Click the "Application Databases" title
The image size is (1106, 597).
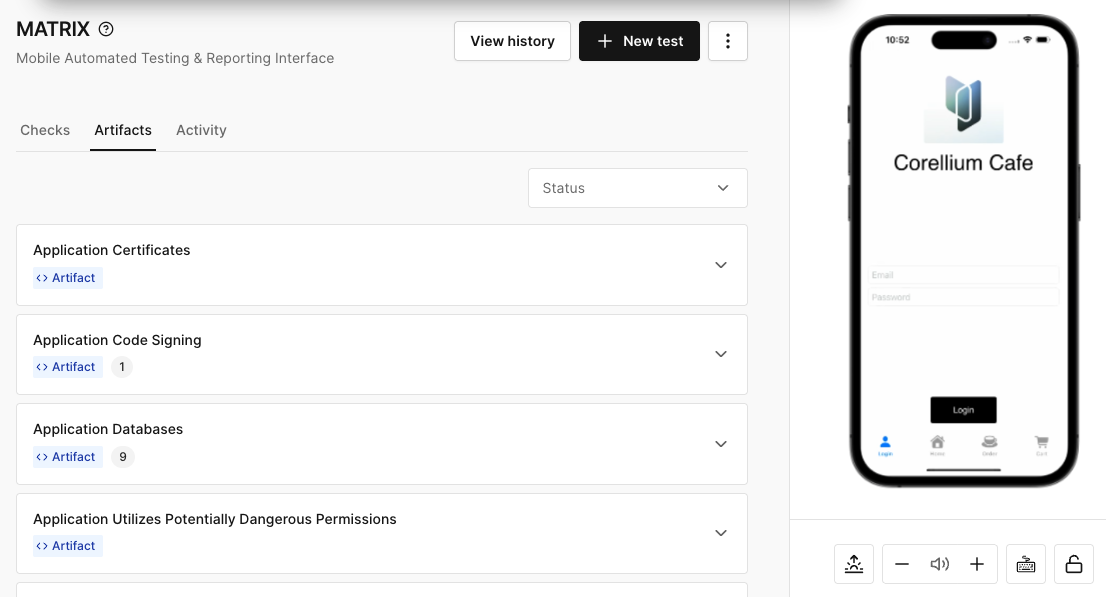[108, 429]
